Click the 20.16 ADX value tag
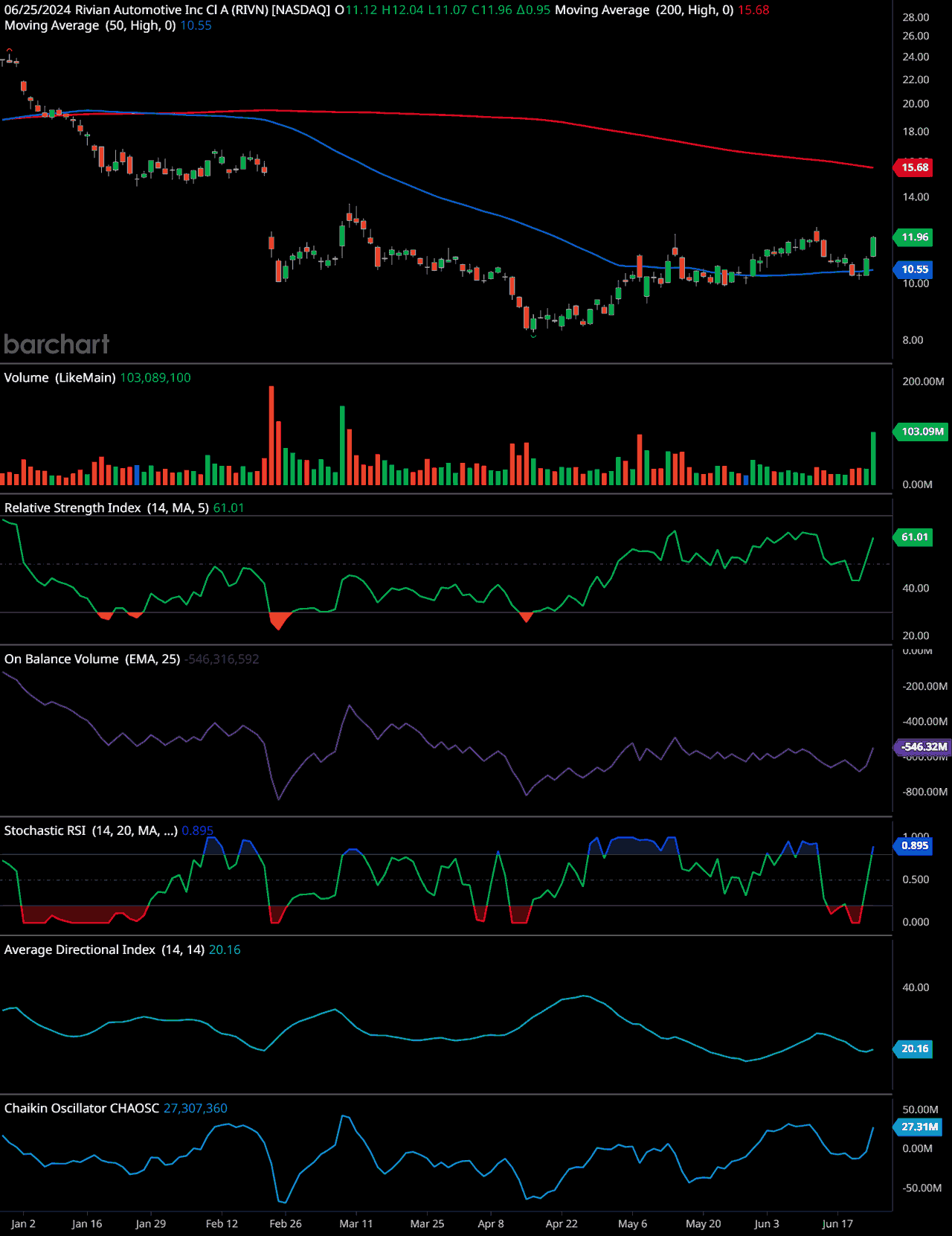The height and width of the screenshot is (1236, 952). pyautogui.click(x=914, y=1049)
